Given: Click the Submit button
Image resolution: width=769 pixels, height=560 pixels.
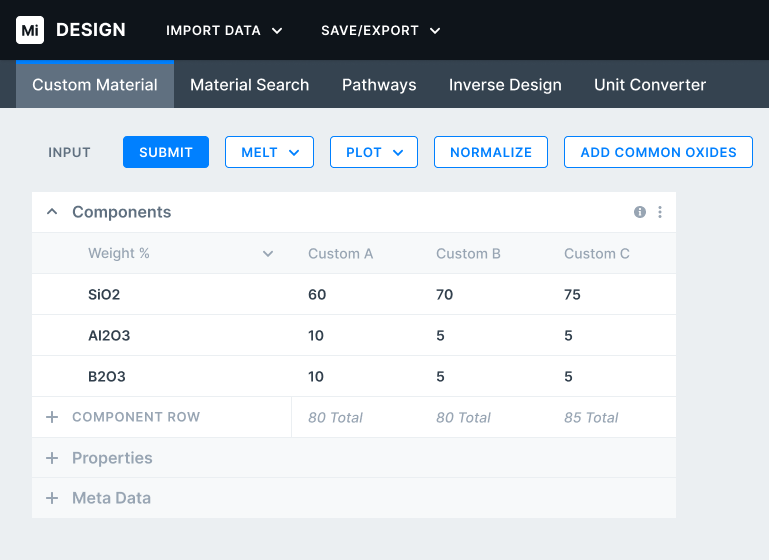Looking at the screenshot, I should point(166,152).
